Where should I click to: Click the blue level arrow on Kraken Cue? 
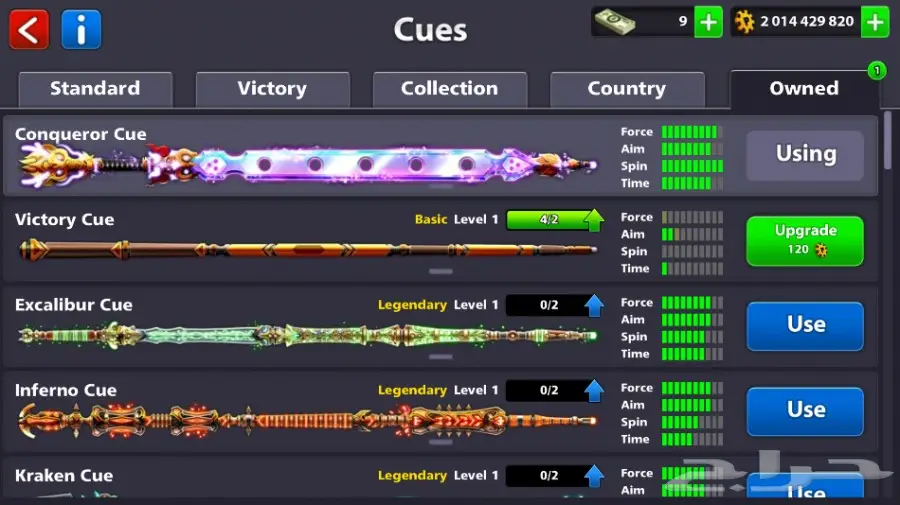click(x=594, y=476)
